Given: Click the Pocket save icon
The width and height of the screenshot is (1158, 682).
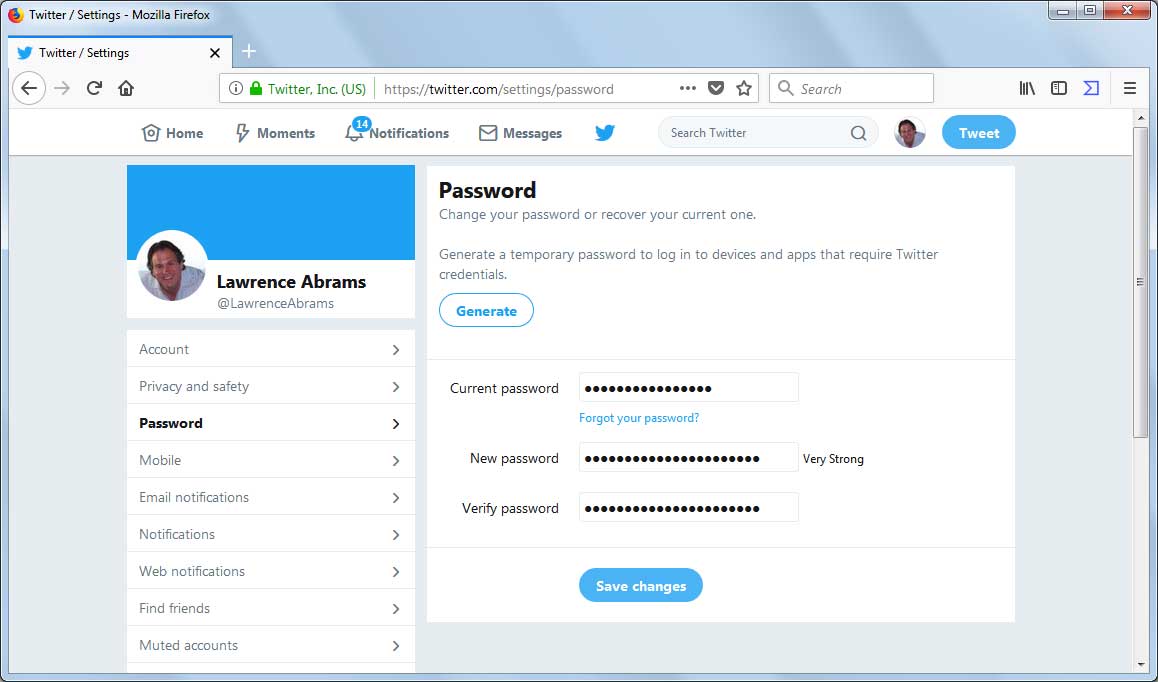Looking at the screenshot, I should [x=716, y=88].
